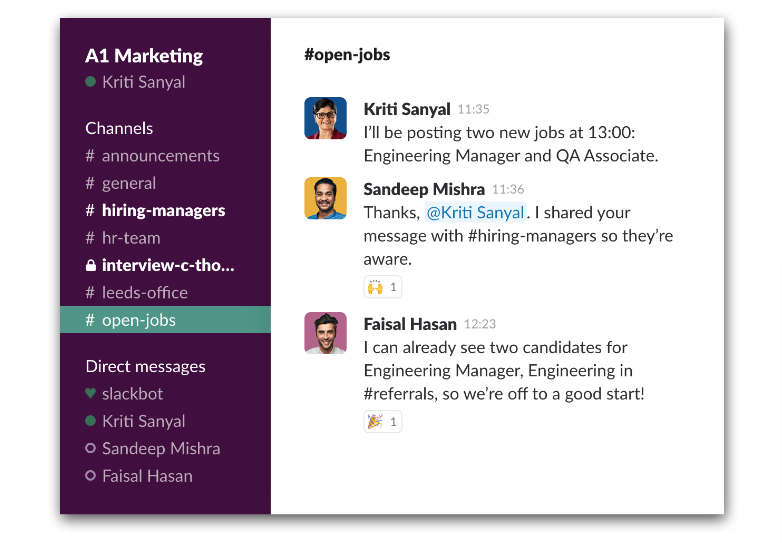Switch to the general channel
The width and height of the screenshot is (782, 543).
129,183
